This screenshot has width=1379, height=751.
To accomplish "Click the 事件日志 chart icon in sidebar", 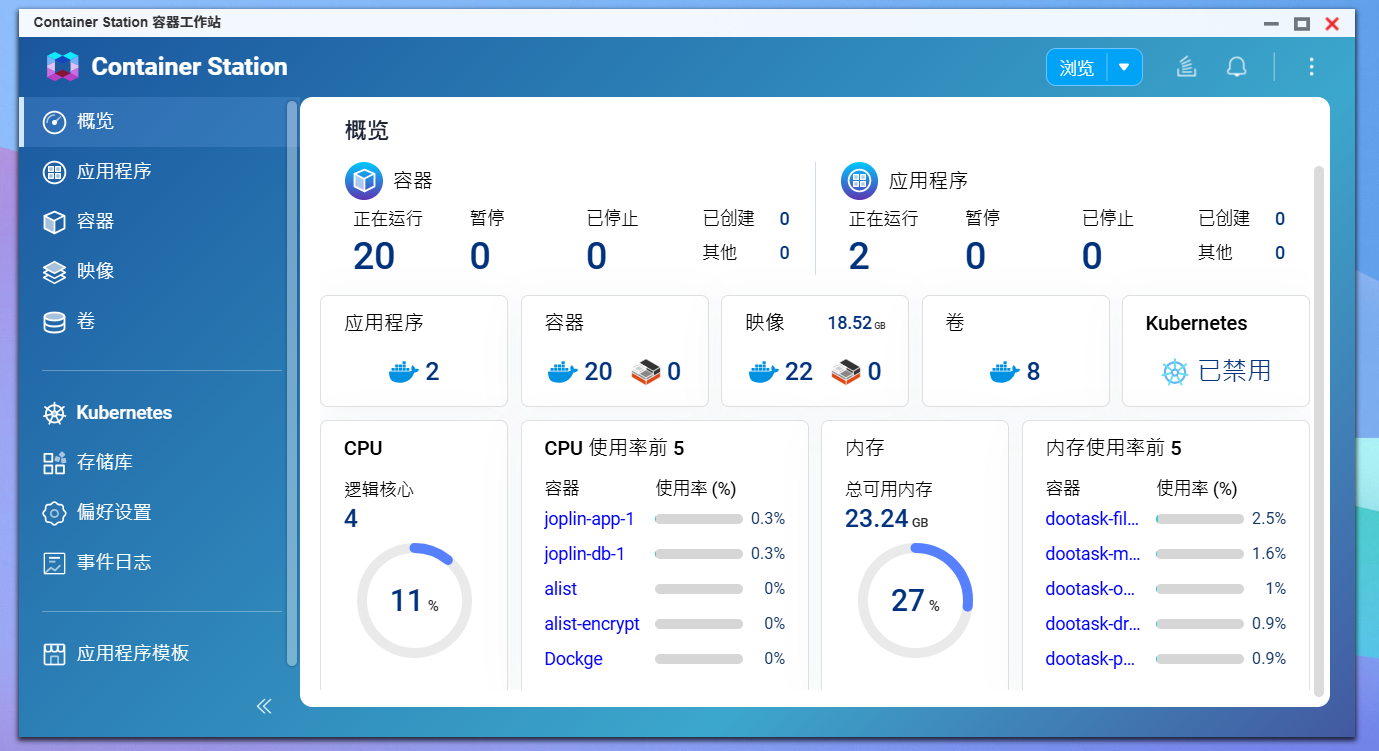I will coord(54,563).
